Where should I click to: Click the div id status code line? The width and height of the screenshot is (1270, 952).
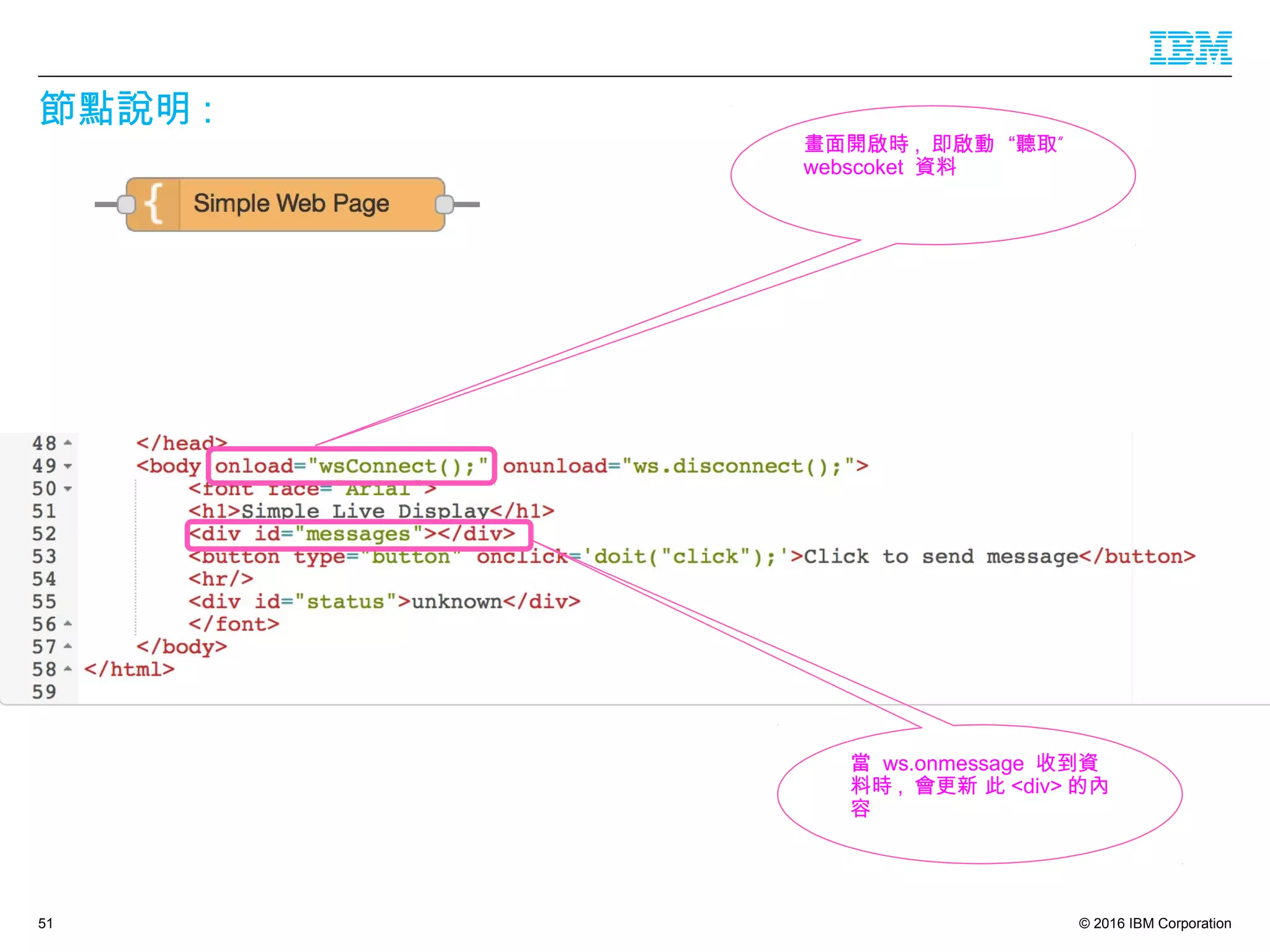384,602
